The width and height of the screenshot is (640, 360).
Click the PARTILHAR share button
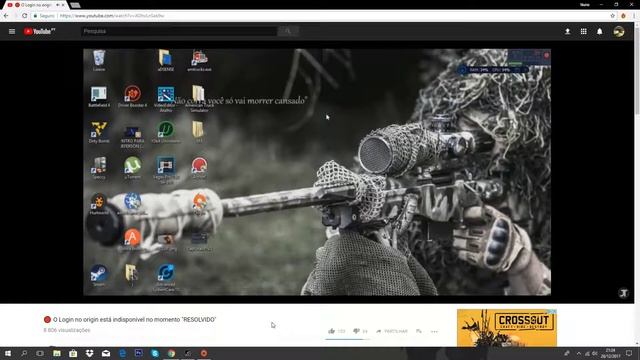coord(392,331)
